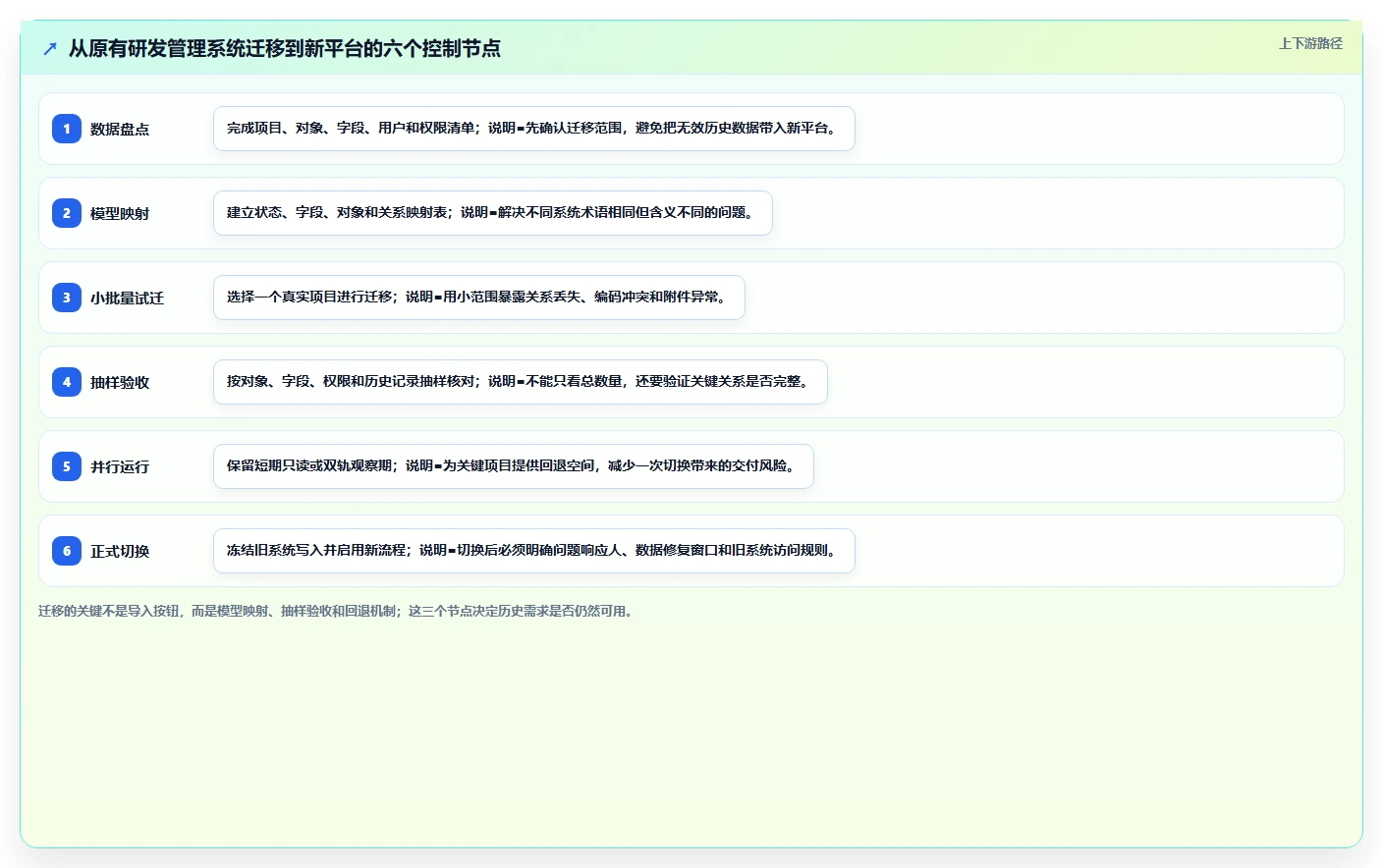Open the description box starting 冻结旧系统写入
The height and width of the screenshot is (868, 1383).
pyautogui.click(x=534, y=551)
